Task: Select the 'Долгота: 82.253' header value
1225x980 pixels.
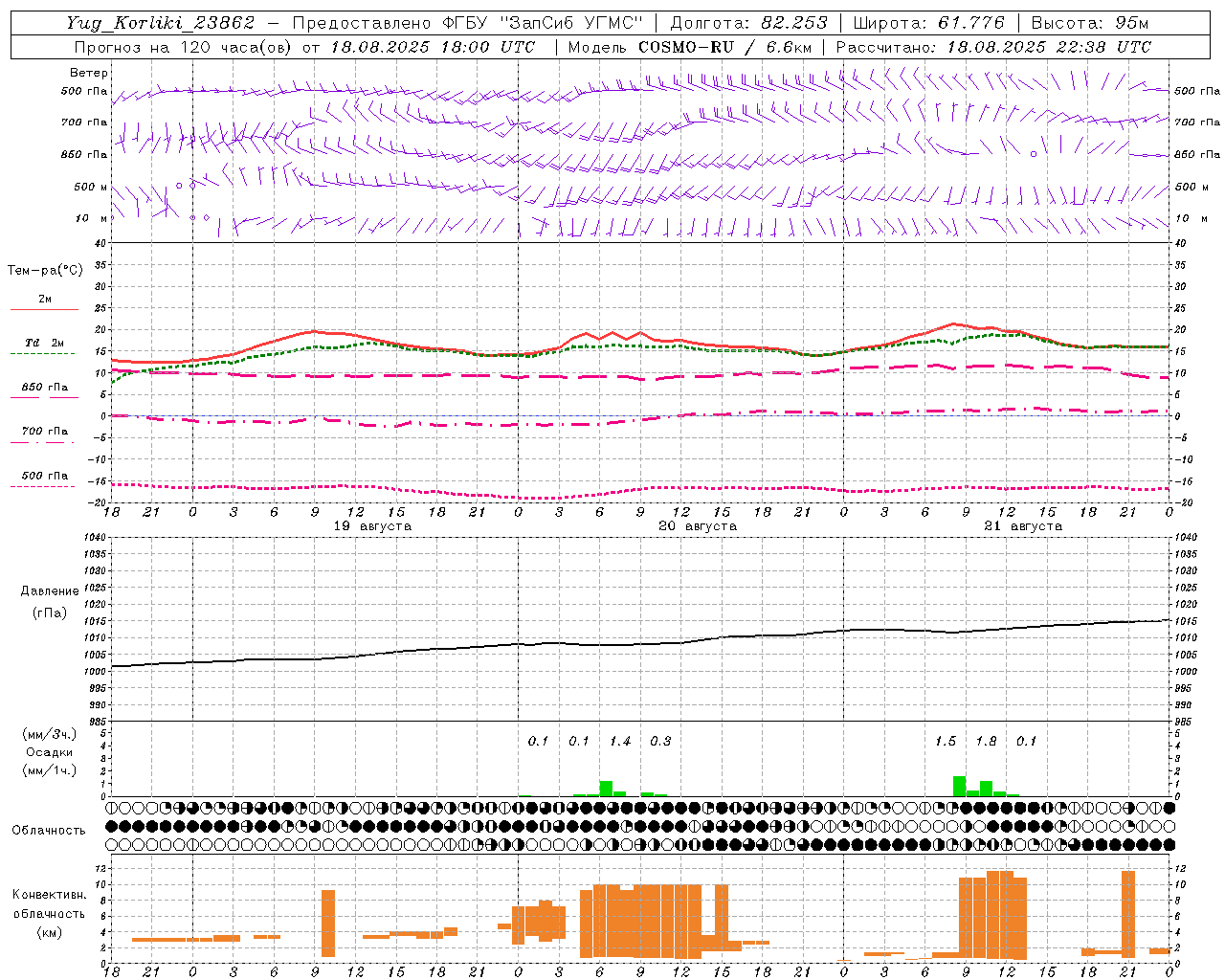Action: click(x=748, y=23)
